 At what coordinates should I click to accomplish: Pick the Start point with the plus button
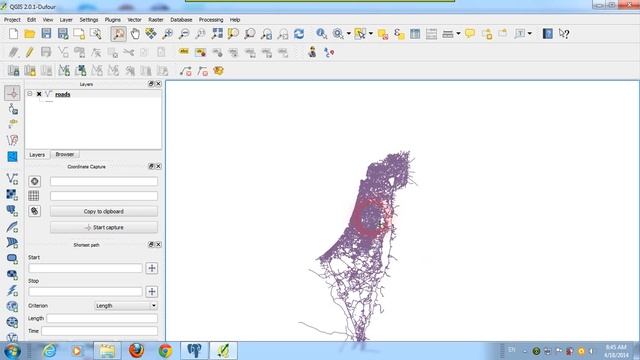click(x=152, y=268)
